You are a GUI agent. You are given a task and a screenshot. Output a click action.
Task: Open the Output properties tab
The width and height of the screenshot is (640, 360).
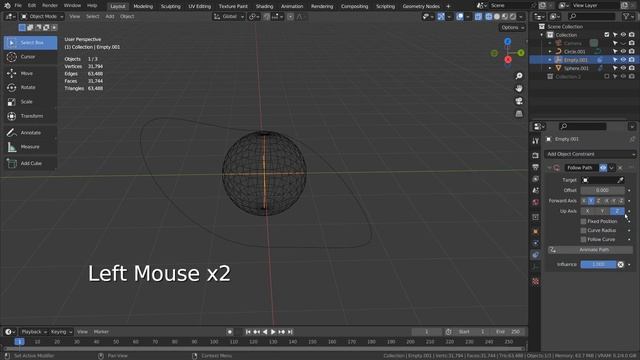tap(536, 167)
